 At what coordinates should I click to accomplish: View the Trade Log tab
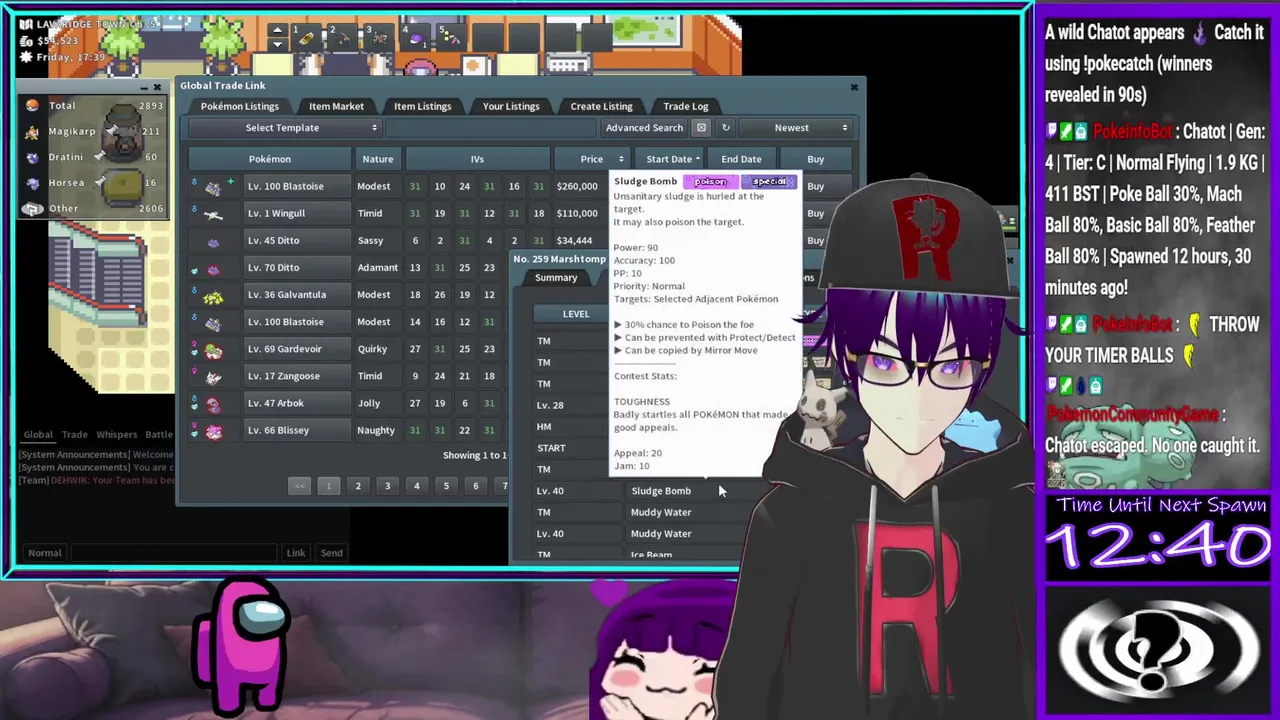coord(686,106)
